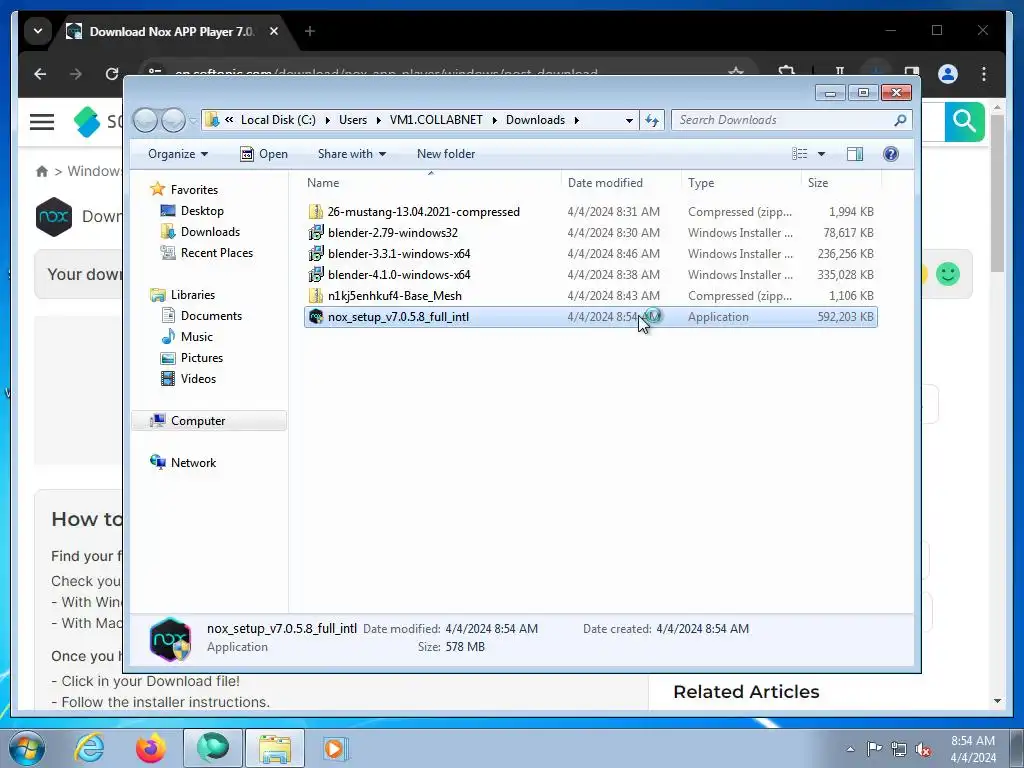Sort files by the Name column header

pyautogui.click(x=431, y=183)
